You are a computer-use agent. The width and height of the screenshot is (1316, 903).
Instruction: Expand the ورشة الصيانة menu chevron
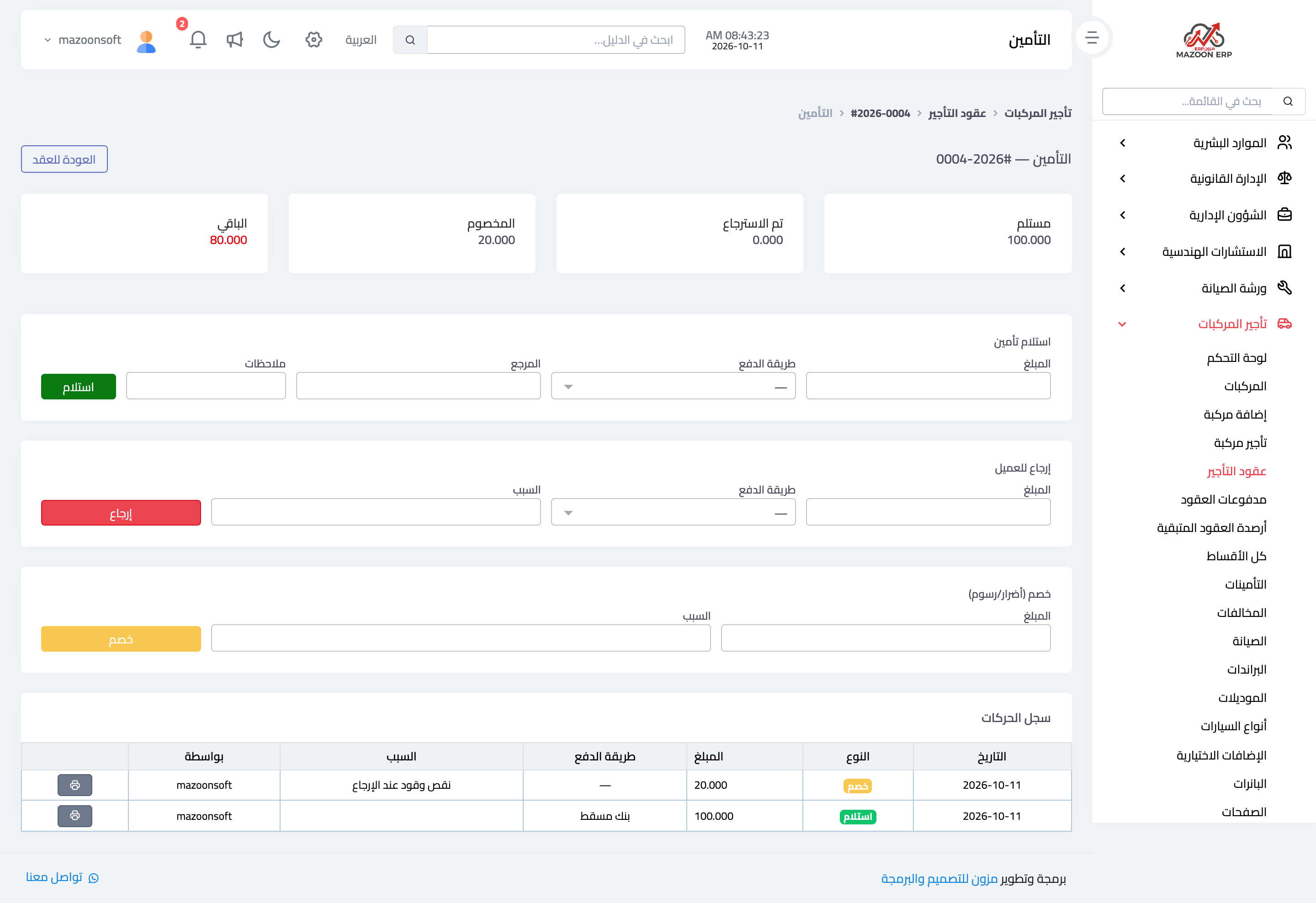pyautogui.click(x=1122, y=288)
